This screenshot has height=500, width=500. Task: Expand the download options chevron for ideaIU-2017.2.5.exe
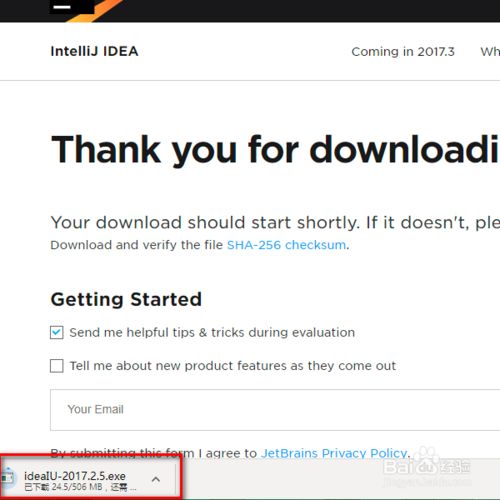[x=156, y=480]
